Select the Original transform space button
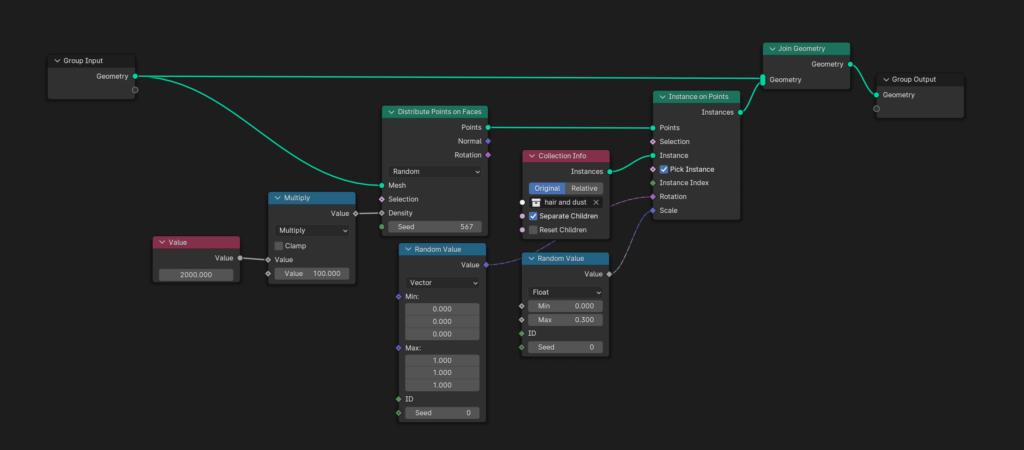Viewport: 1024px width, 450px height. coord(547,188)
